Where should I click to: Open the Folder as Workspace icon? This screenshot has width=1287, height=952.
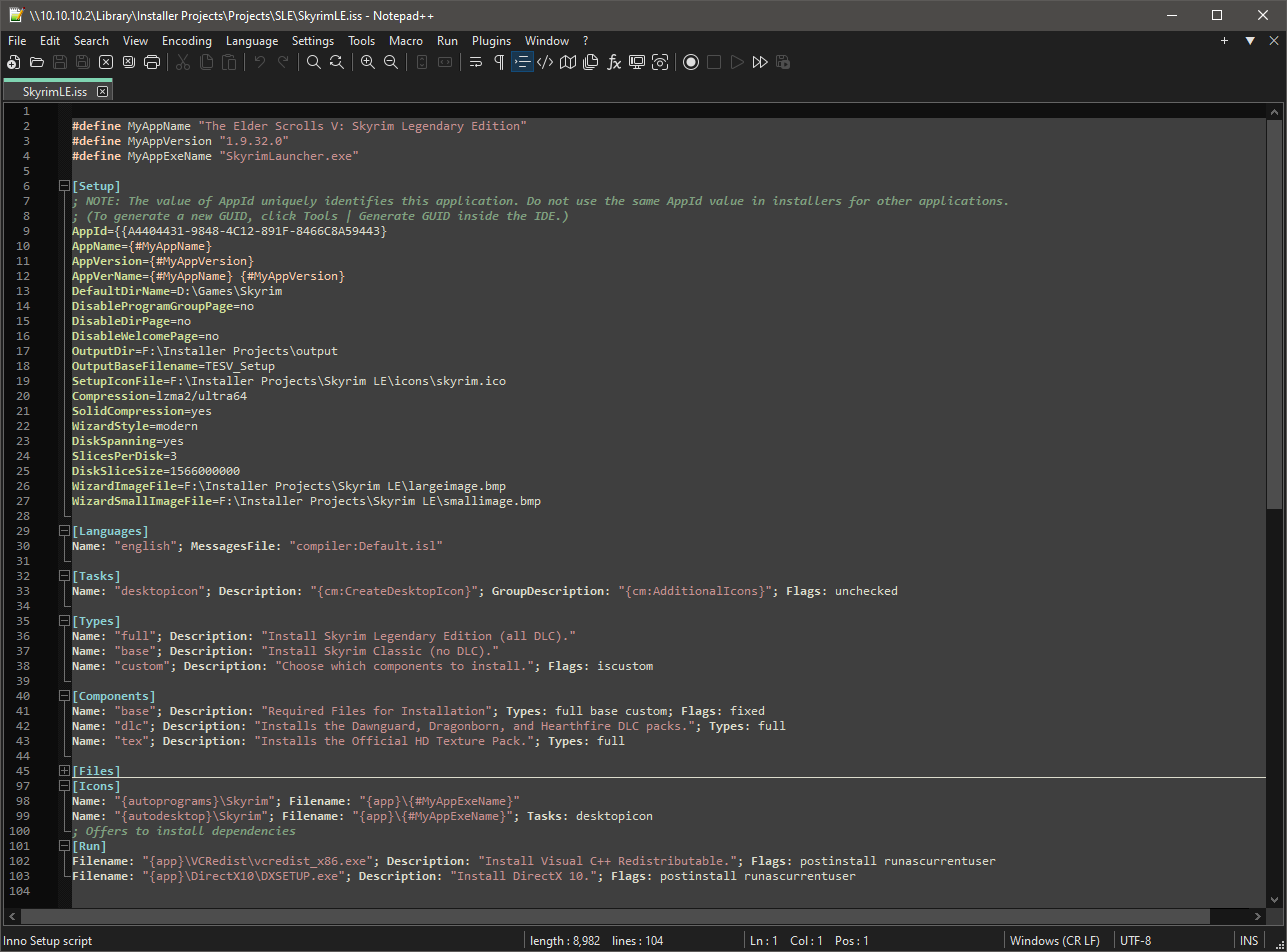tap(637, 62)
